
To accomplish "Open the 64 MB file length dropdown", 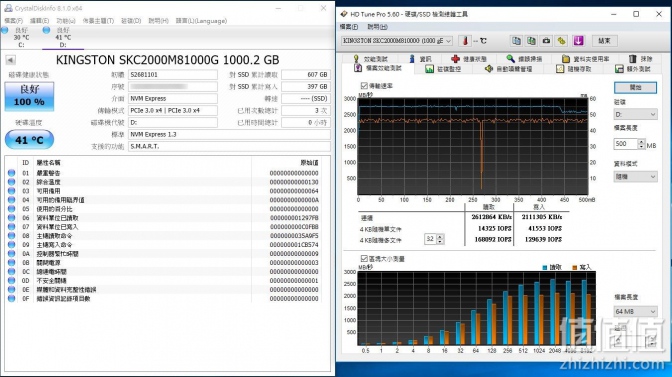I will [x=635, y=311].
